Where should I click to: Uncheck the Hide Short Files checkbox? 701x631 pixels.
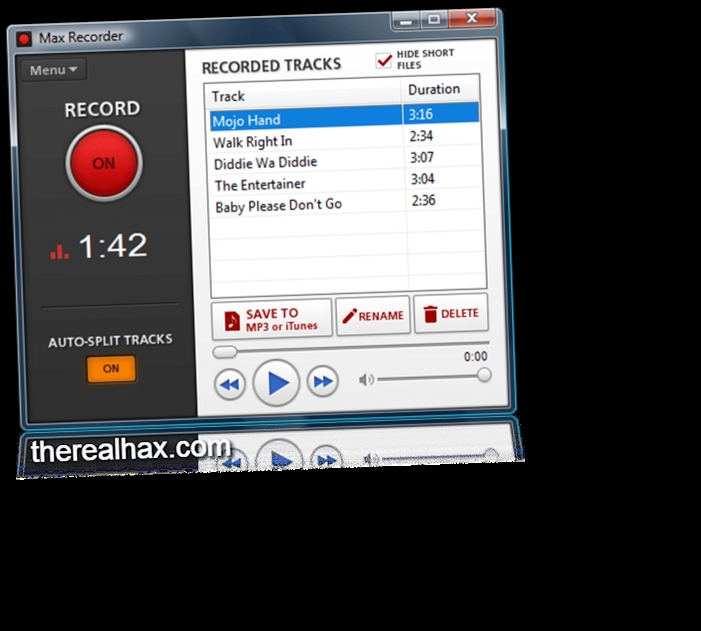coord(384,60)
